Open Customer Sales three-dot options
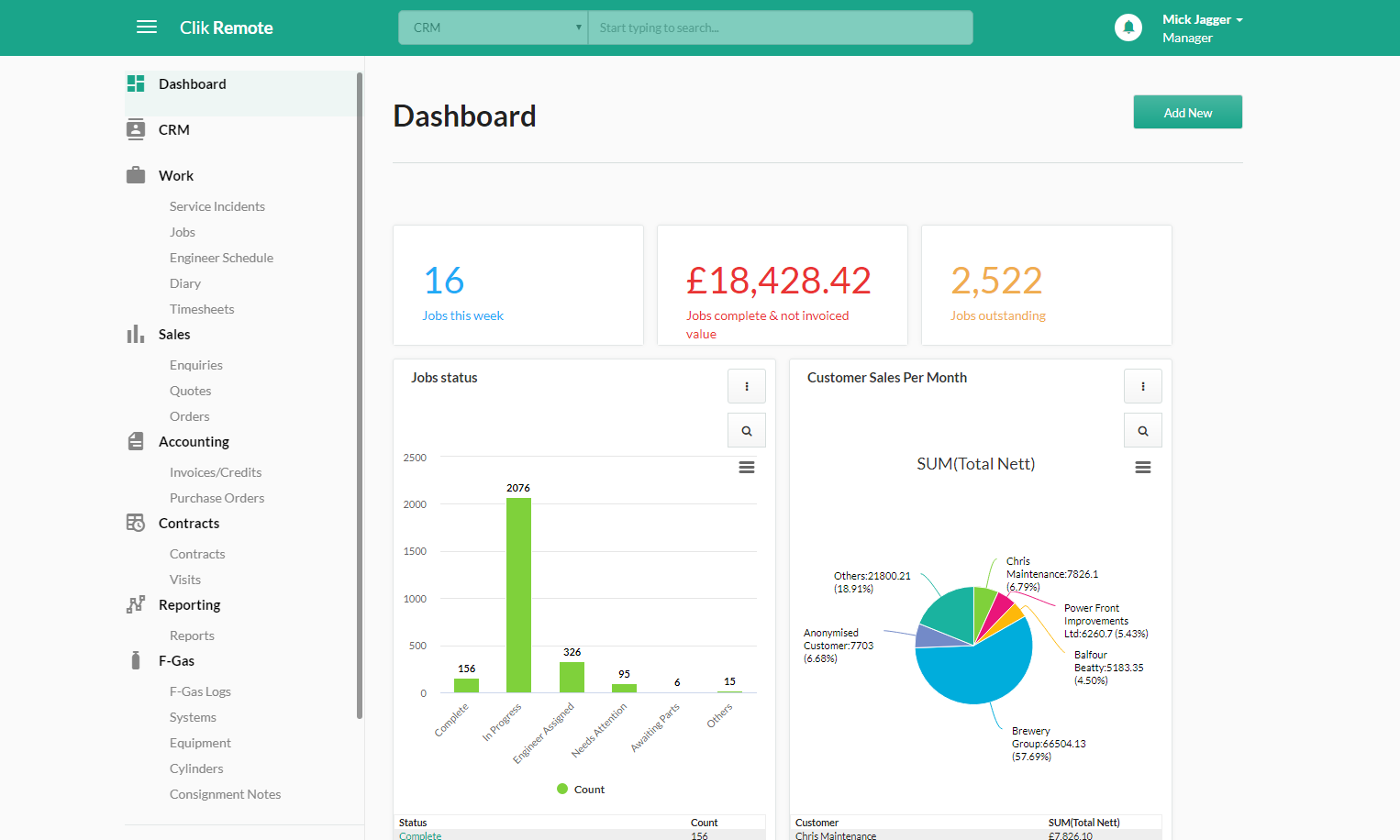This screenshot has width=1400, height=840. (x=1143, y=386)
